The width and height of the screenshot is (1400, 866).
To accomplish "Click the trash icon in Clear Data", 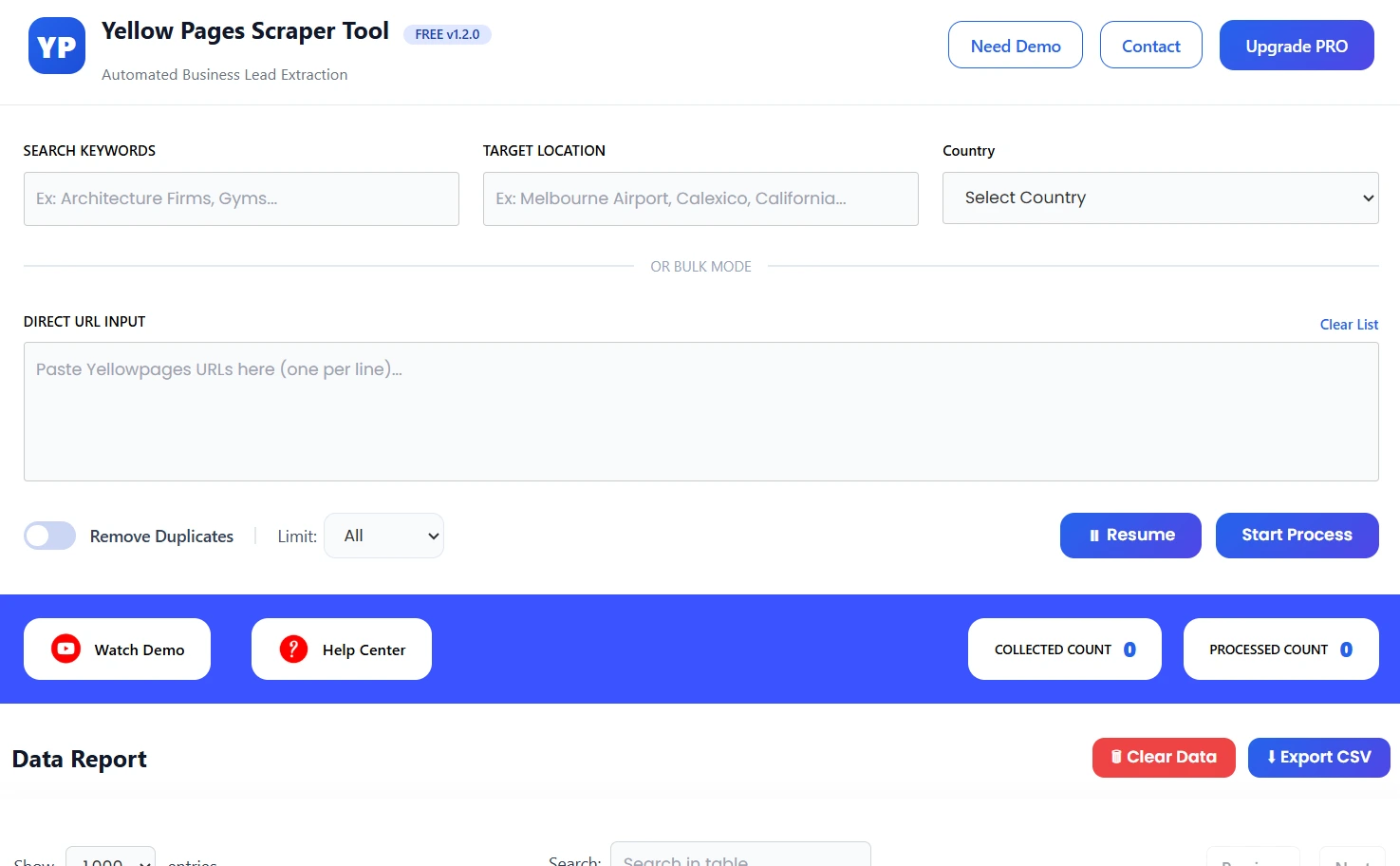I will (1116, 757).
